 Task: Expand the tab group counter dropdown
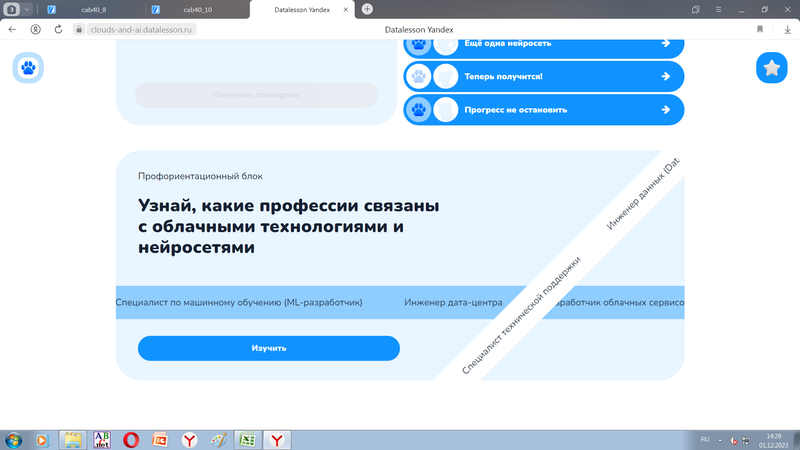pyautogui.click(x=27, y=9)
